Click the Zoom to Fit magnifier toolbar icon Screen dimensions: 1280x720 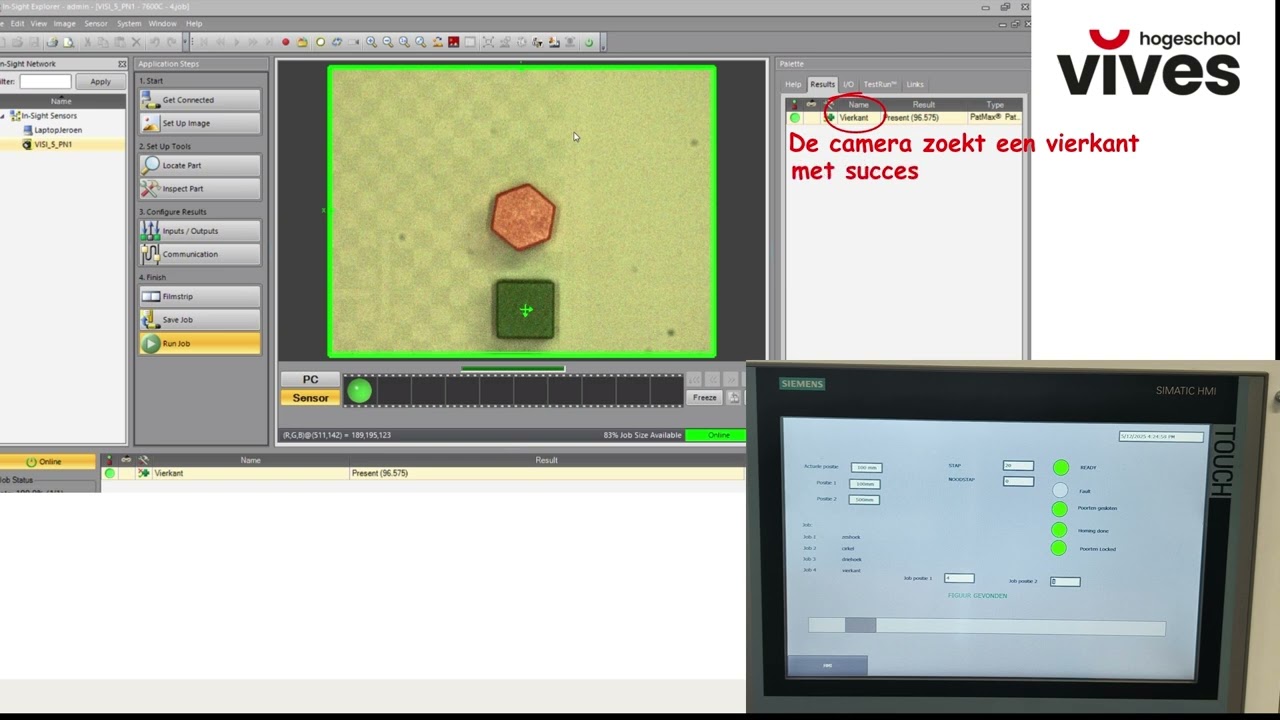420,42
